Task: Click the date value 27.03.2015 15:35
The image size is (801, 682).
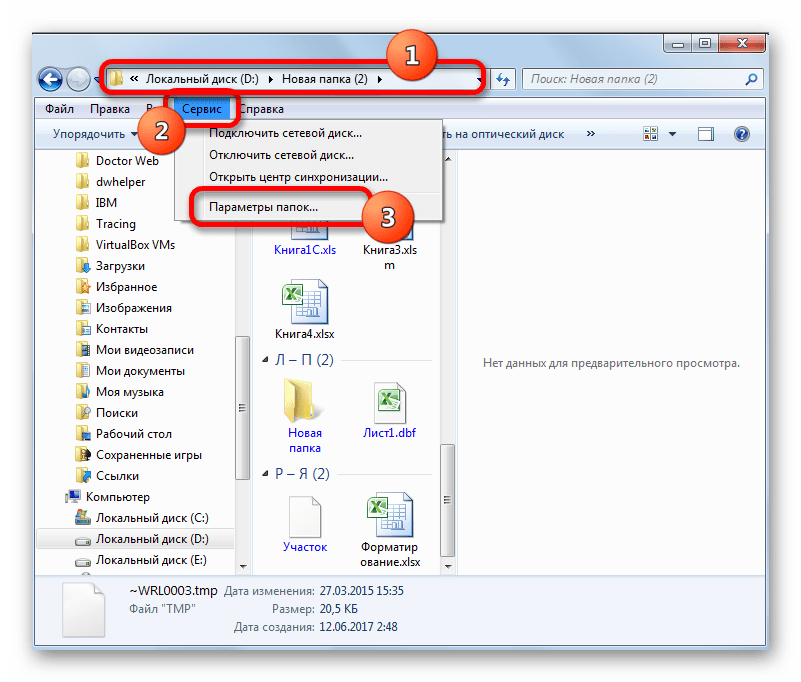Action: pos(362,591)
